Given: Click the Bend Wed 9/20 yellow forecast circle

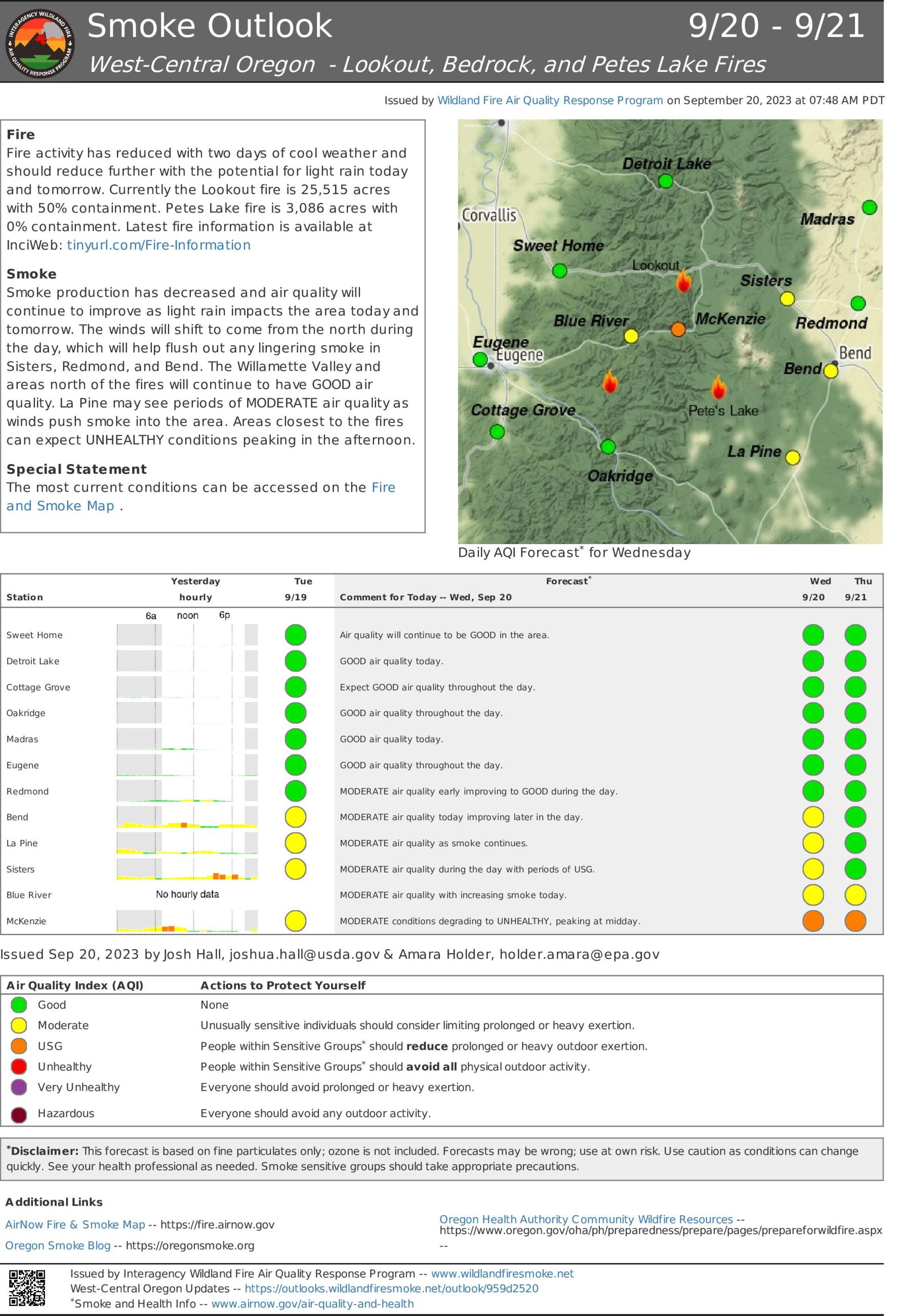Looking at the screenshot, I should [x=813, y=816].
